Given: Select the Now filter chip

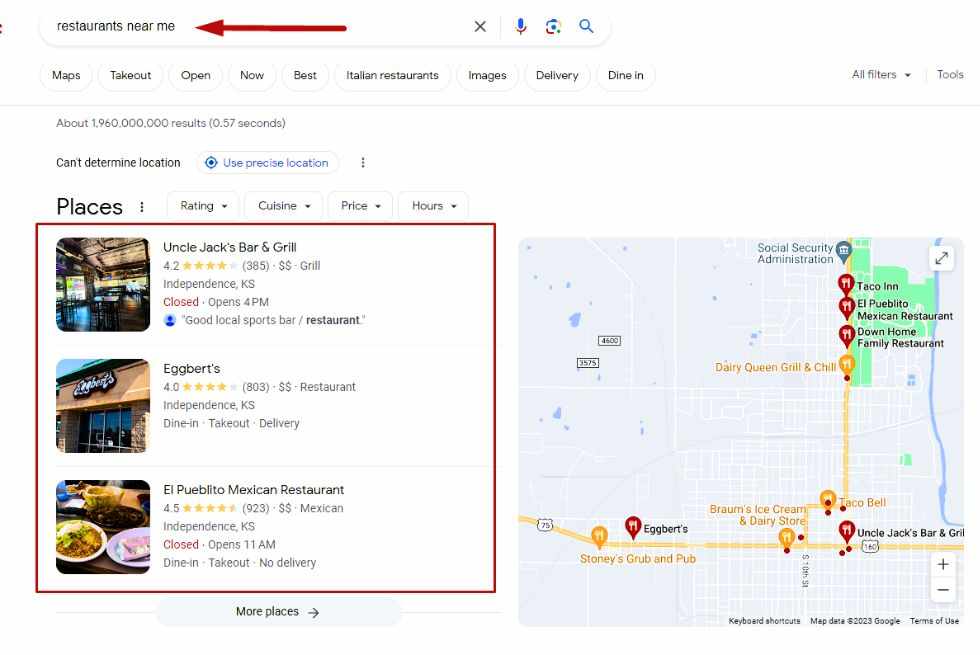Looking at the screenshot, I should click(252, 75).
